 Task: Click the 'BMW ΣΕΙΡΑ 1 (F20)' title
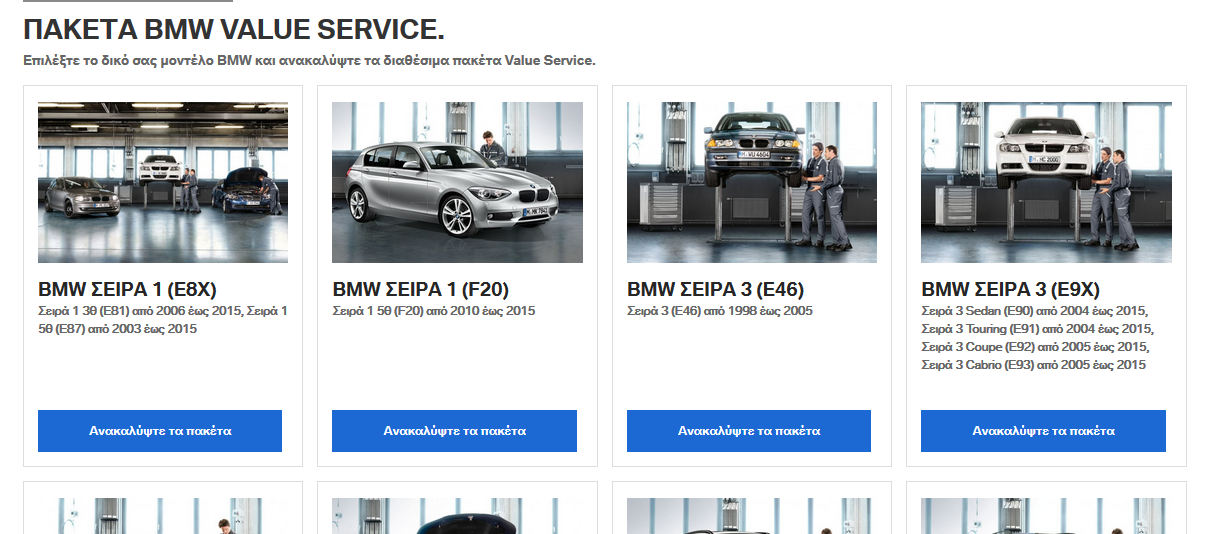[x=421, y=290]
